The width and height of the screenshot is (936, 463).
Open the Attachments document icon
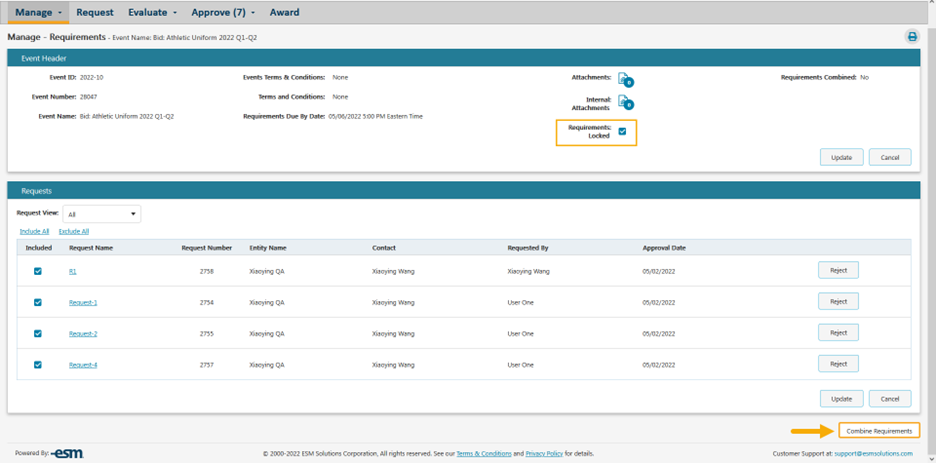point(625,79)
